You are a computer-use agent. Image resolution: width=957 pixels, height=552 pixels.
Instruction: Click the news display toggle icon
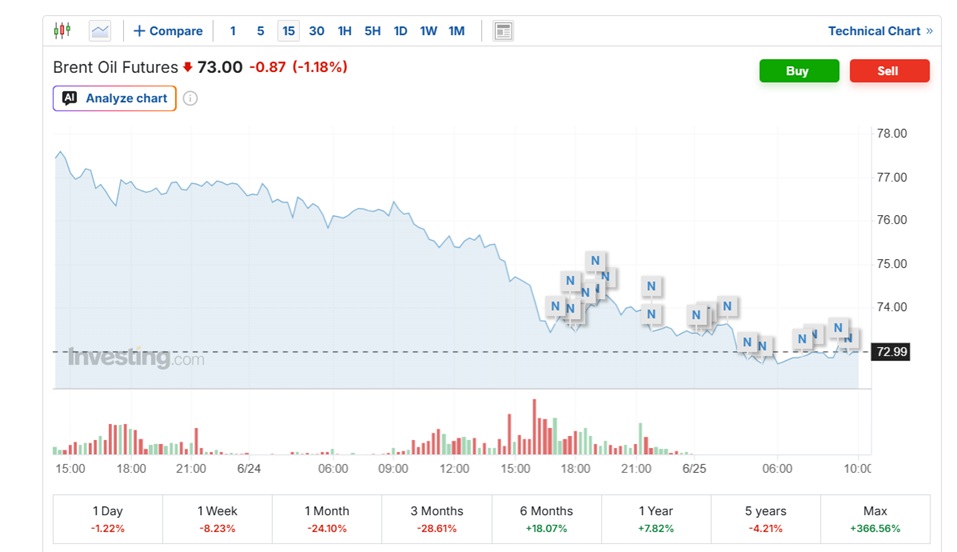coord(504,31)
